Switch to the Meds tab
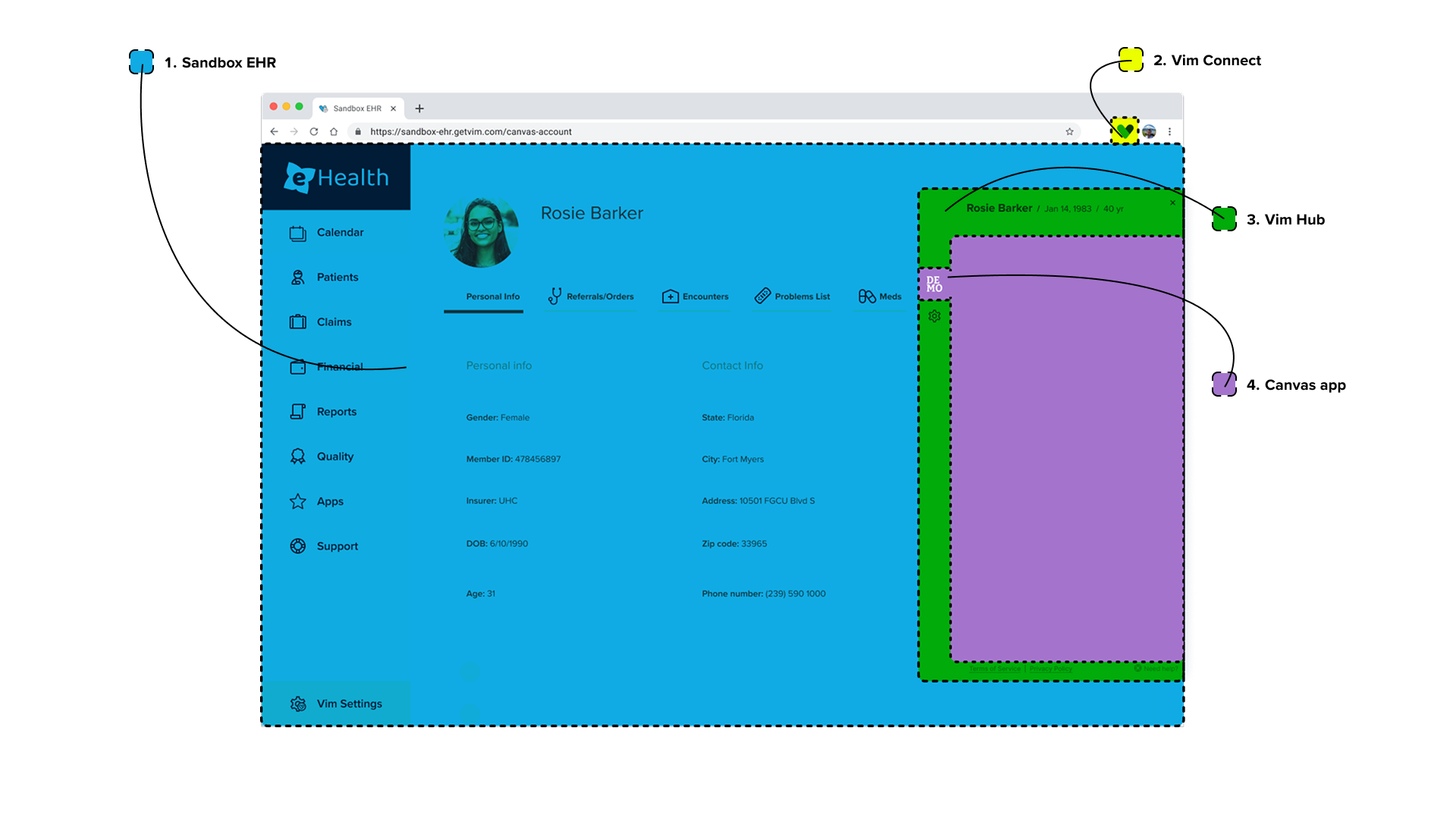 880,297
